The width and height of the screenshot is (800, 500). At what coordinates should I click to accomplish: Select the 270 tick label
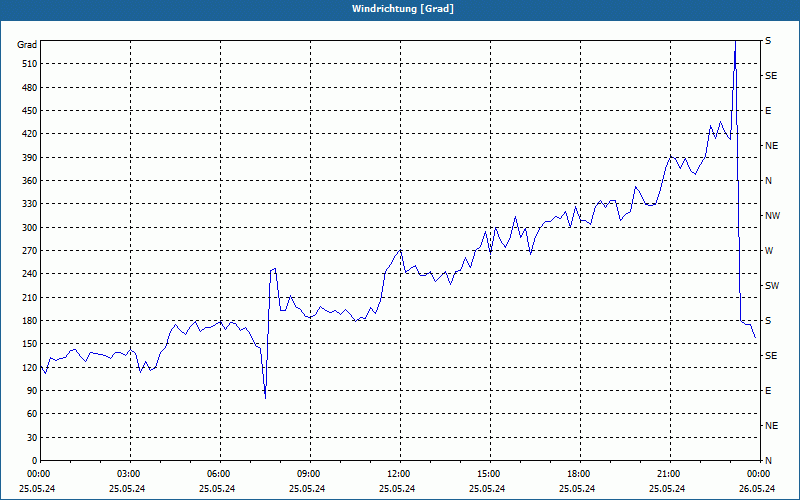(29, 251)
